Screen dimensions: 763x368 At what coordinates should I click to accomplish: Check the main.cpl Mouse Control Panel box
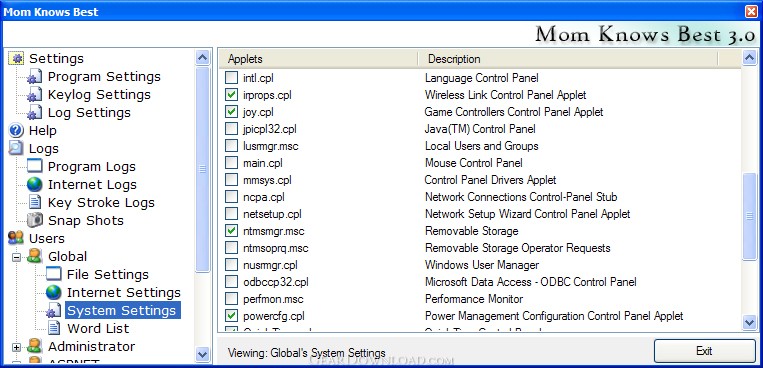pyautogui.click(x=232, y=163)
